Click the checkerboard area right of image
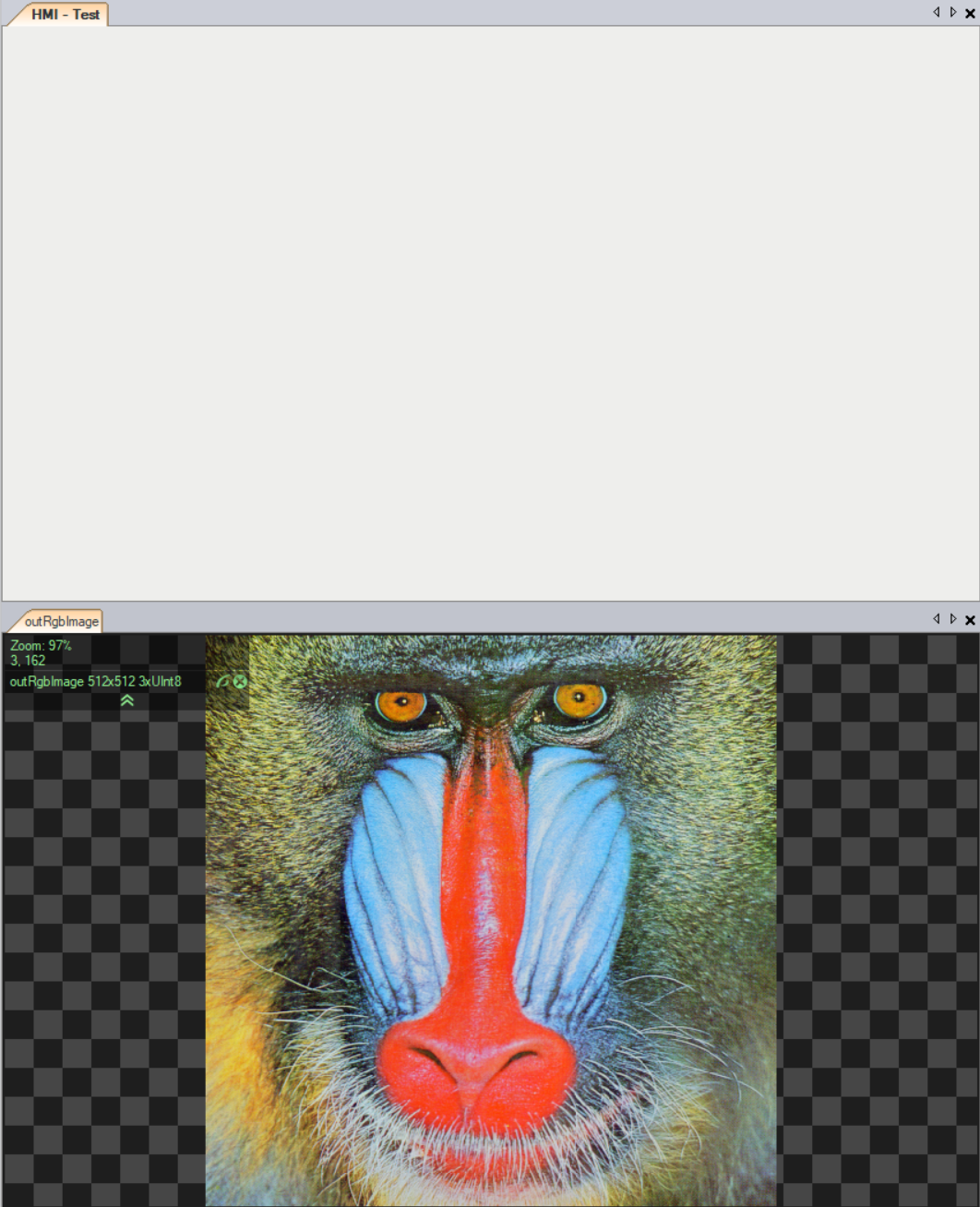Image resolution: width=980 pixels, height=1207 pixels. coord(877,923)
